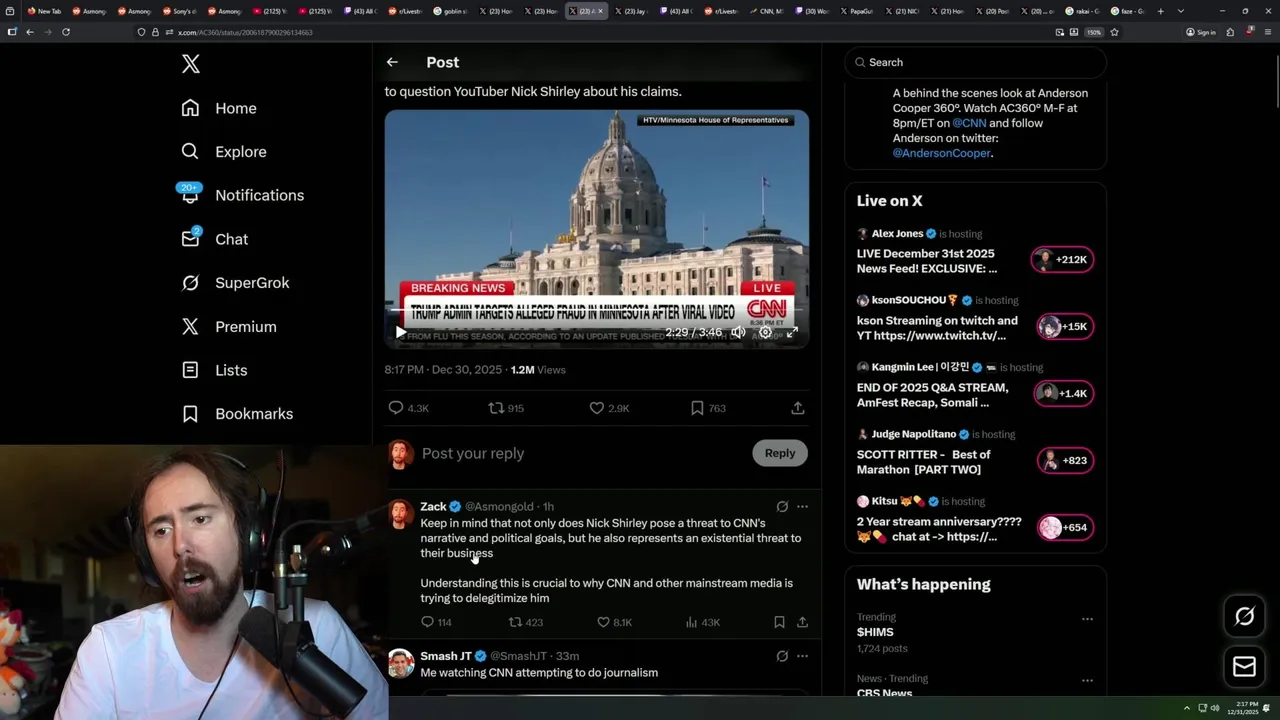Reply to Zack's comment (114)
Viewport: 1280px width, 720px height.
436,622
